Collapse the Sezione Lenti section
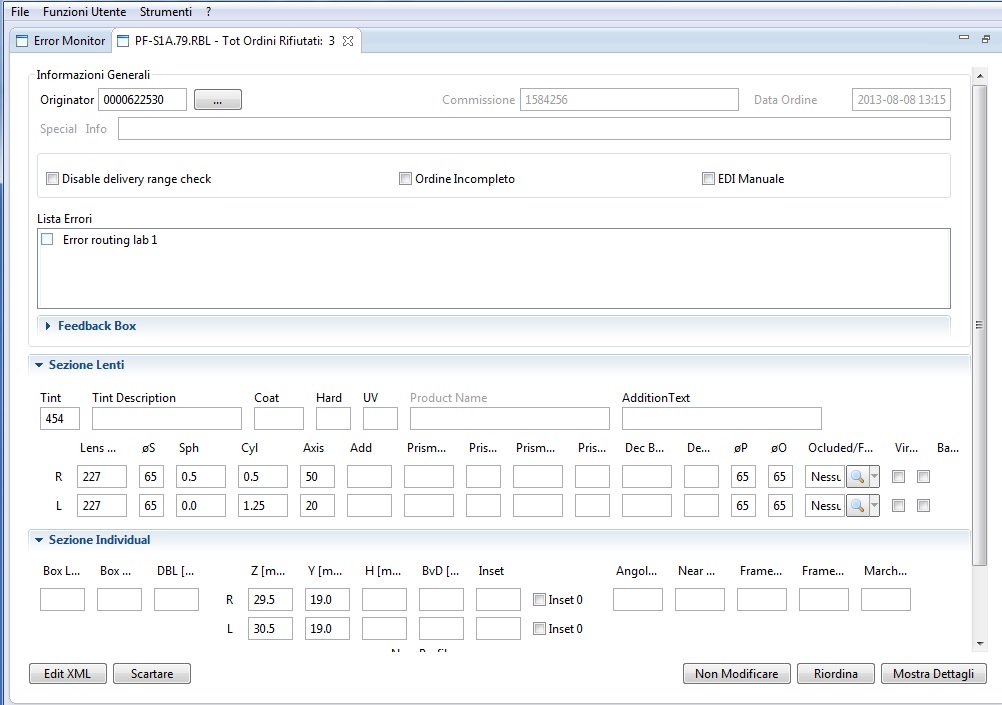Viewport: 1002px width, 705px height. (x=39, y=365)
